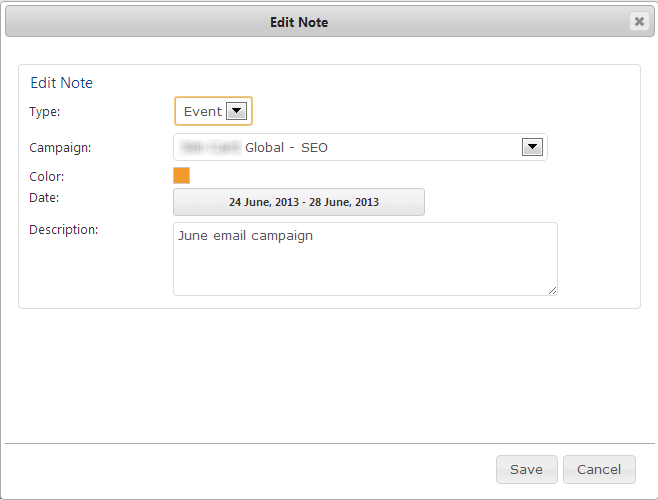Click the Description field label

click(x=63, y=229)
